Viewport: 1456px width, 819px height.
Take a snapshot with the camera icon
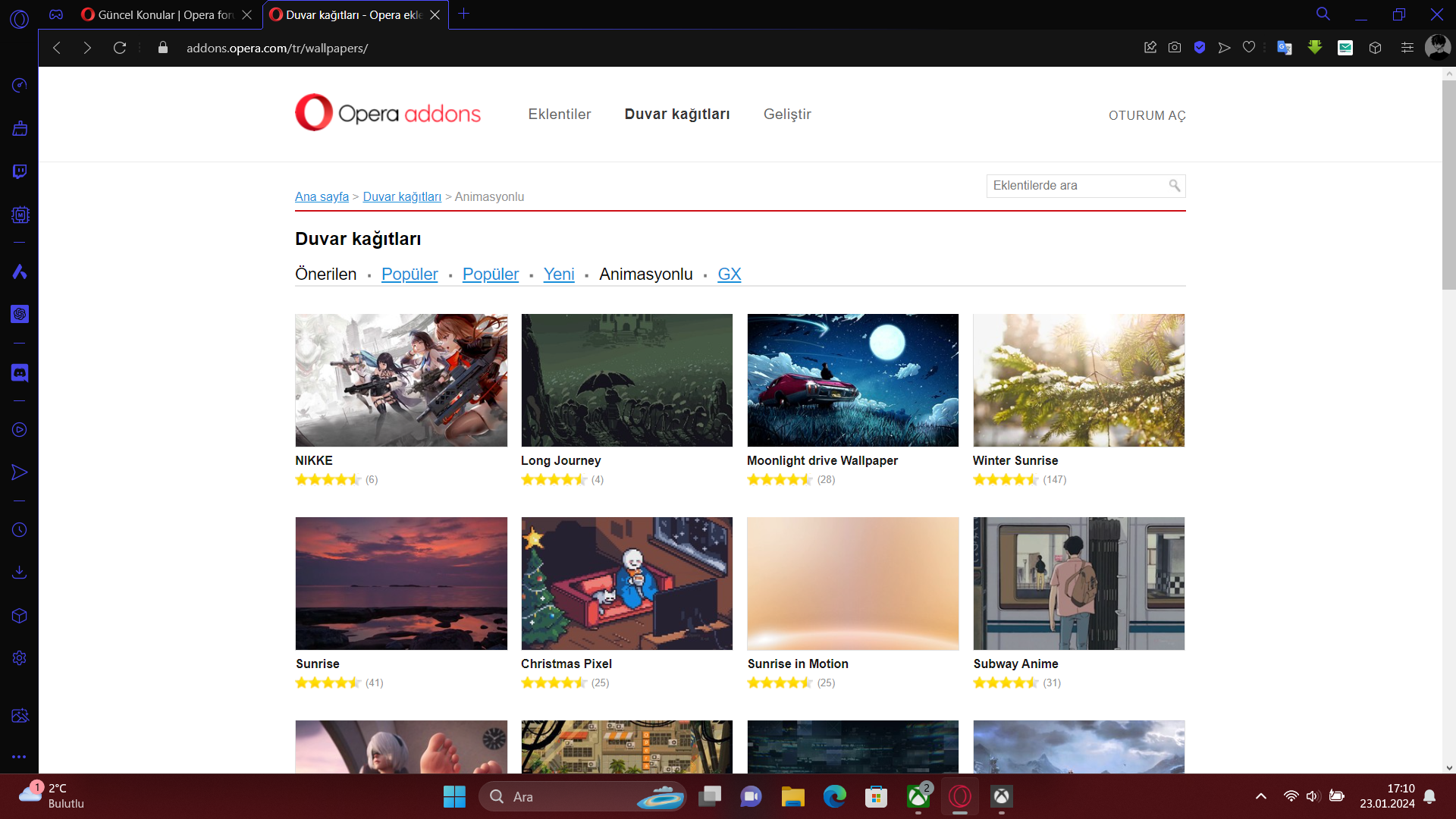pos(1175,48)
